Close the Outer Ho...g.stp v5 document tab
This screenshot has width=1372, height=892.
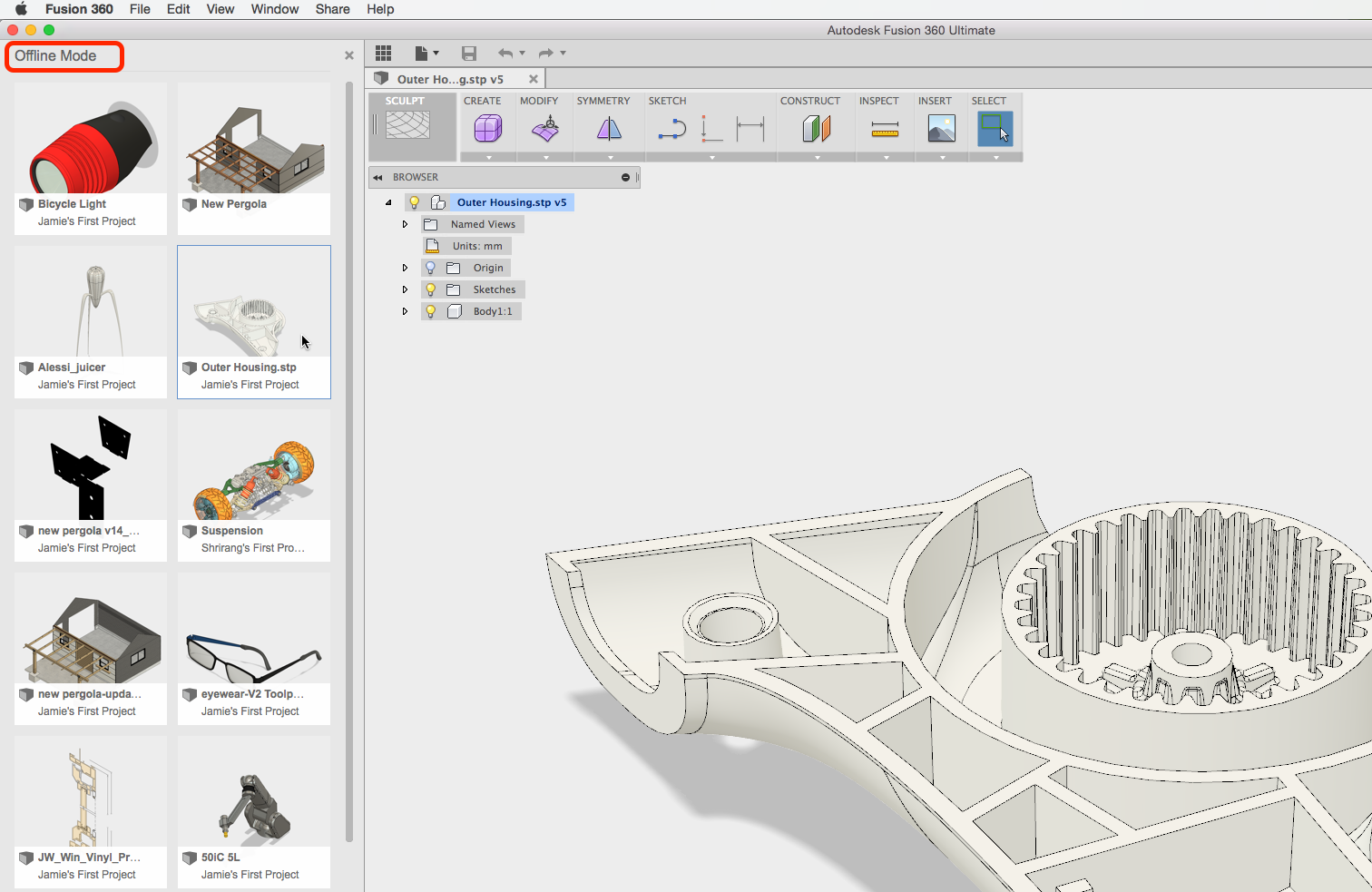[534, 79]
